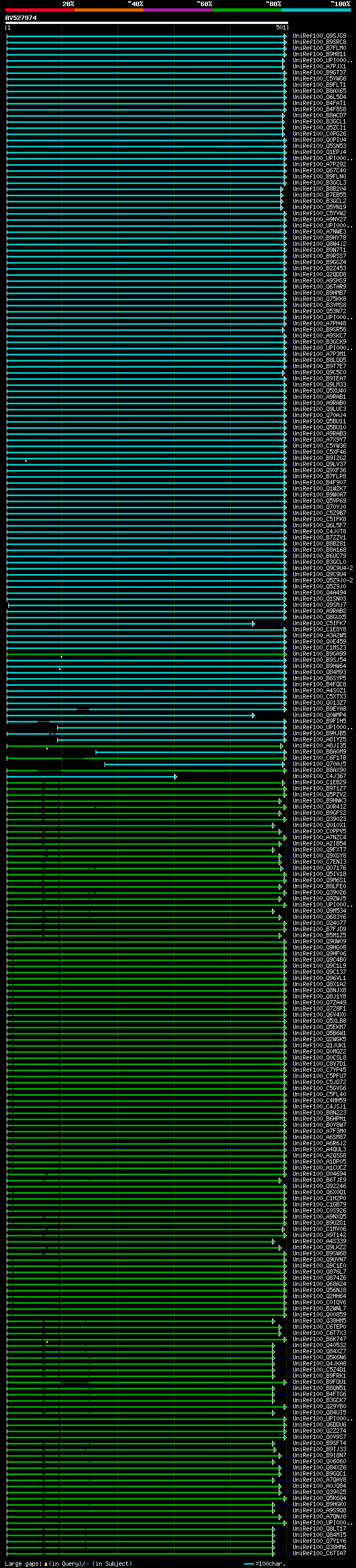Viewport: 356px width, 1568px height.
Task: Select hit label UniRef100_B5M1Z5
Action: click(x=319, y=936)
